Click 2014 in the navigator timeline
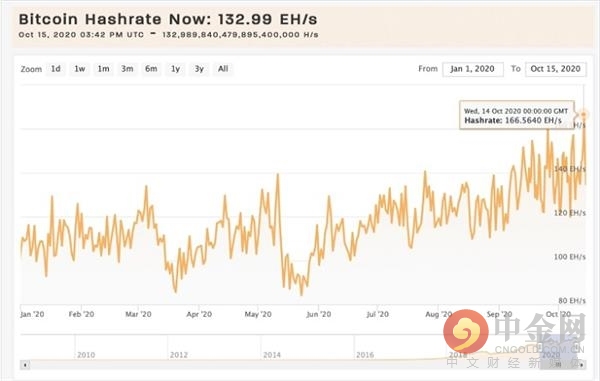Image resolution: width=600 pixels, height=381 pixels. click(272, 355)
